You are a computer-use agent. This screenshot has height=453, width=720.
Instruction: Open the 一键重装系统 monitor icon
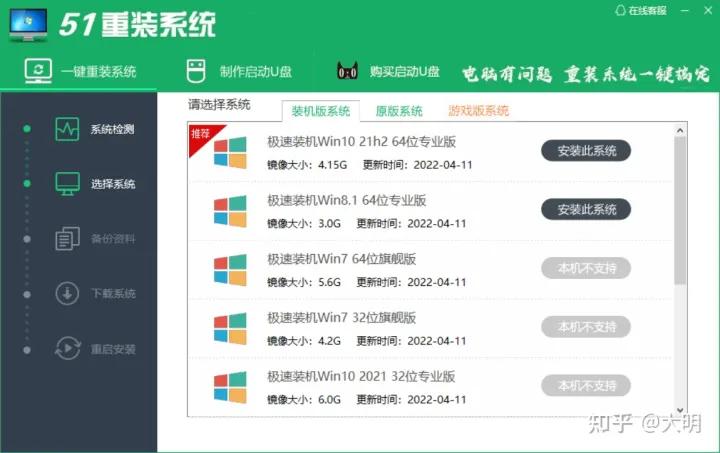(x=38, y=71)
